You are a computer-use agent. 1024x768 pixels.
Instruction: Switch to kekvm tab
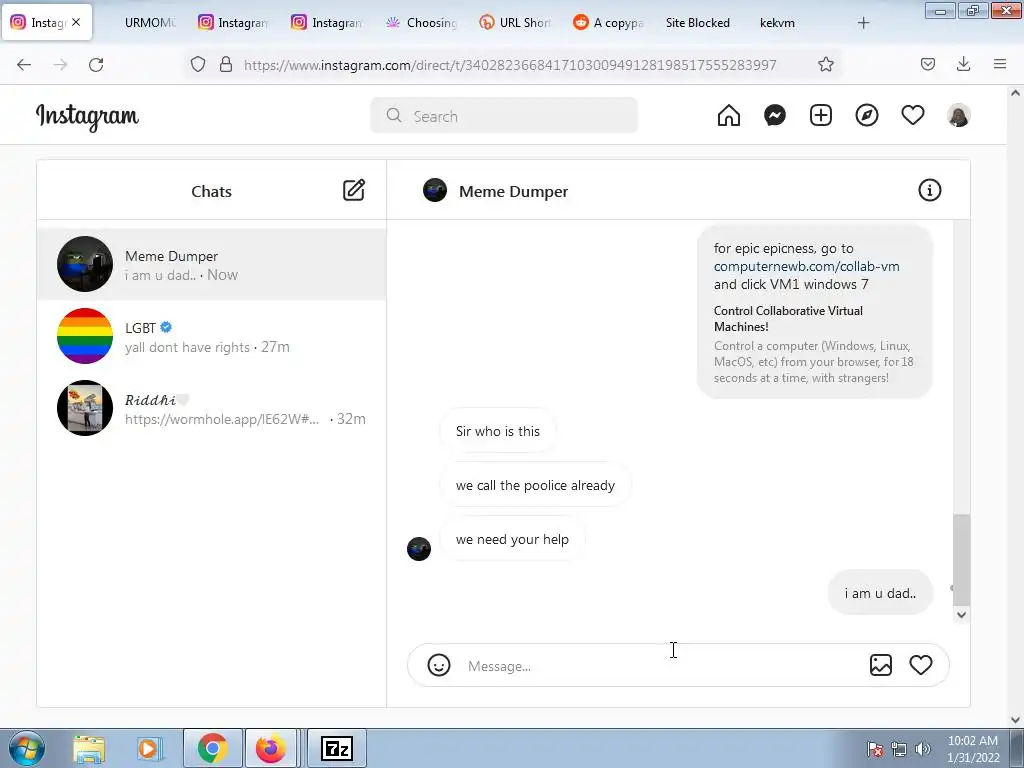pos(777,23)
